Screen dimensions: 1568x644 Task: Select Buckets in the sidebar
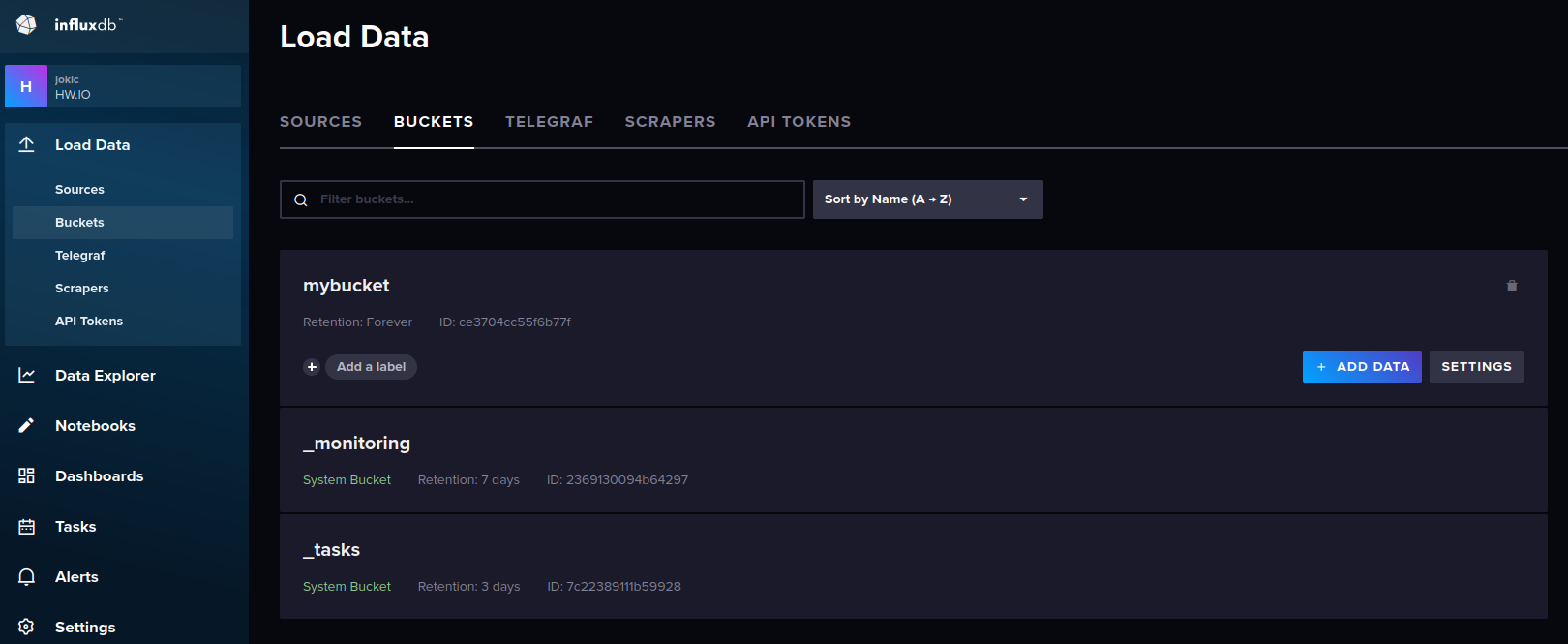tap(123, 223)
